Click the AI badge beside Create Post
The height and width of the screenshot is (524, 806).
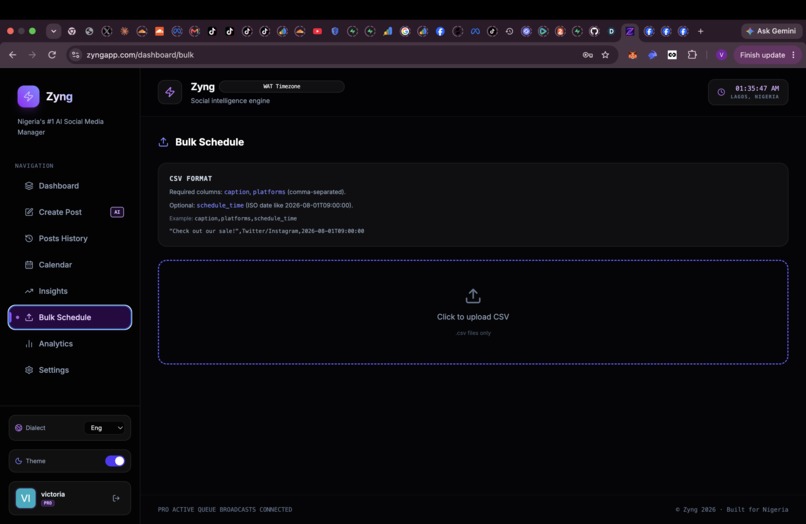[117, 212]
